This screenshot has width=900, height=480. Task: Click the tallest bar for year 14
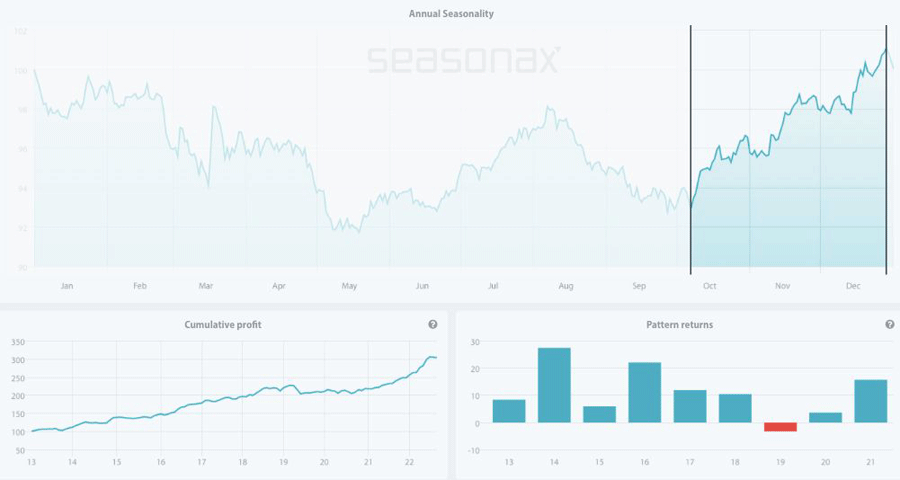(554, 385)
